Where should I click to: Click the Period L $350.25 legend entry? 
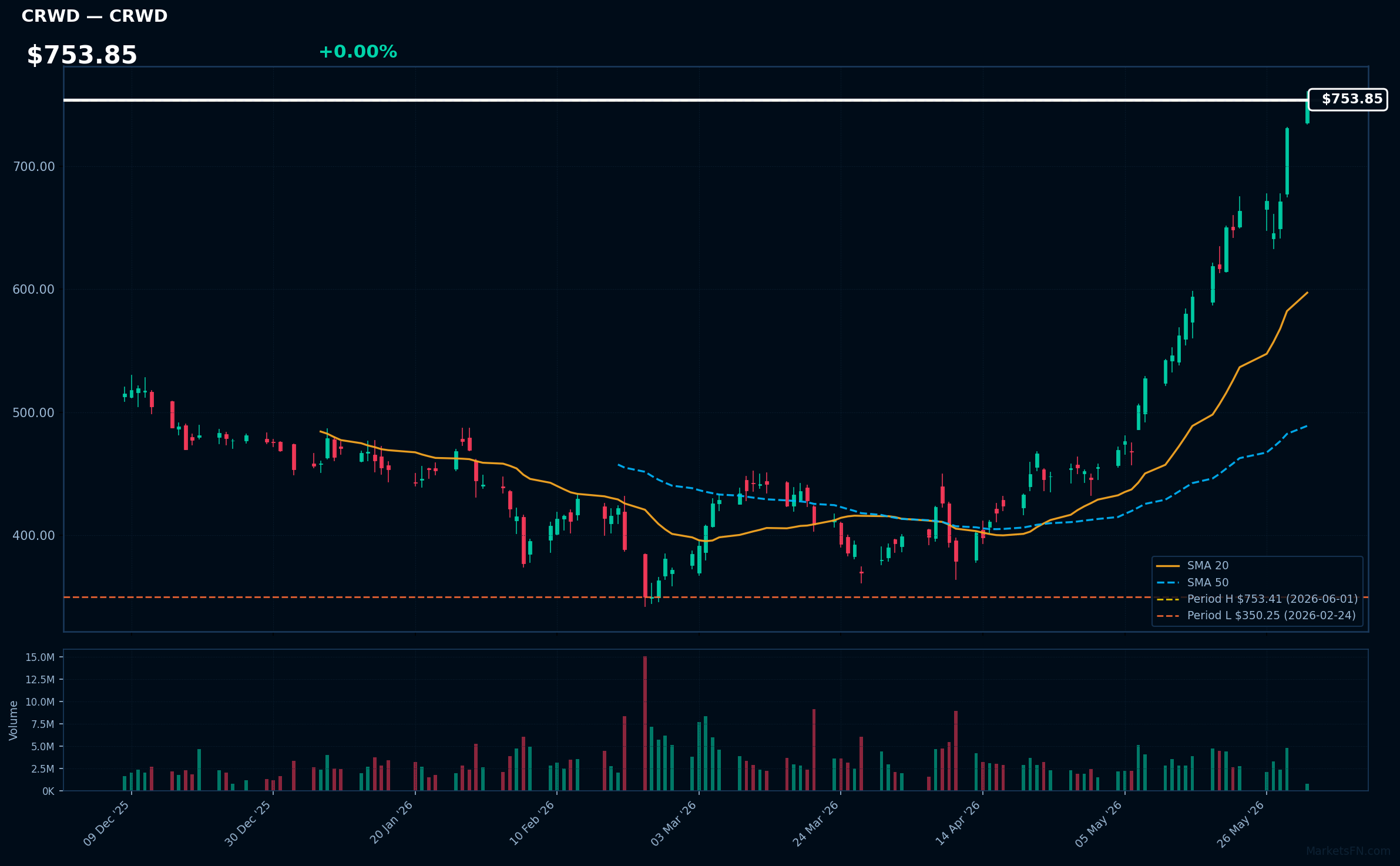pyautogui.click(x=1256, y=616)
